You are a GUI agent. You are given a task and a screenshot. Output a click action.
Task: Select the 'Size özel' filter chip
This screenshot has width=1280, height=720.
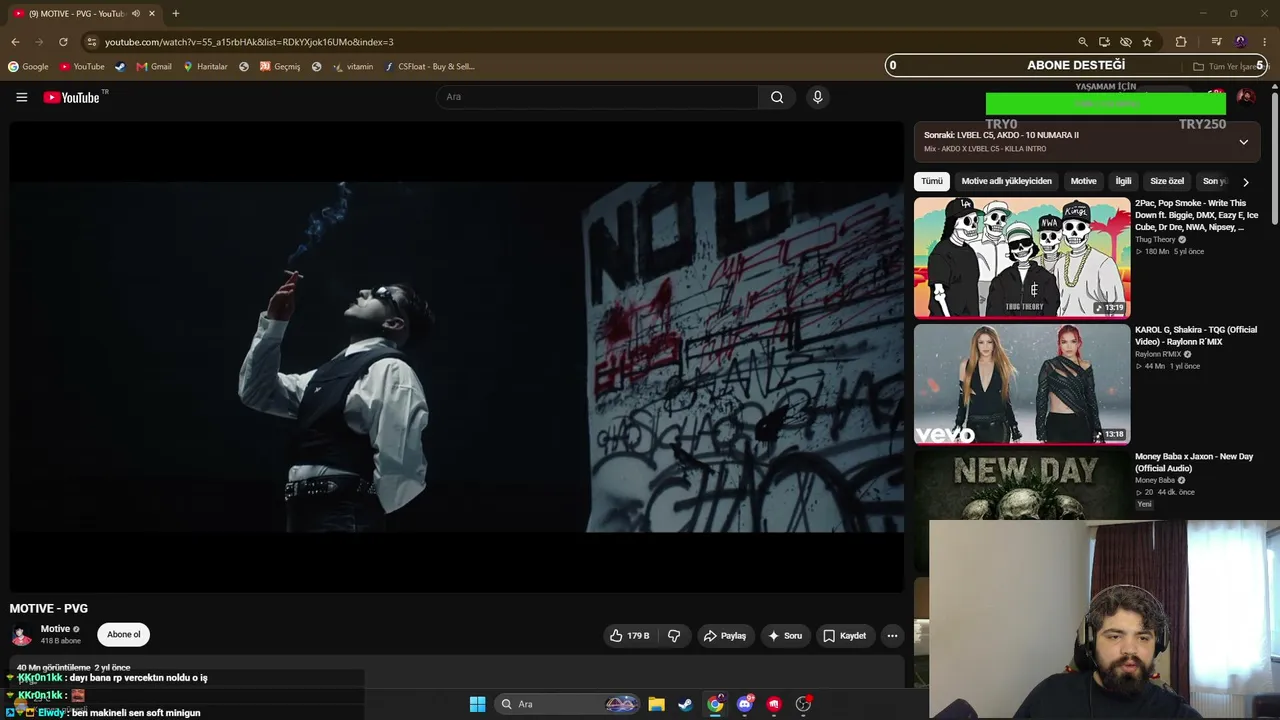click(x=1167, y=182)
